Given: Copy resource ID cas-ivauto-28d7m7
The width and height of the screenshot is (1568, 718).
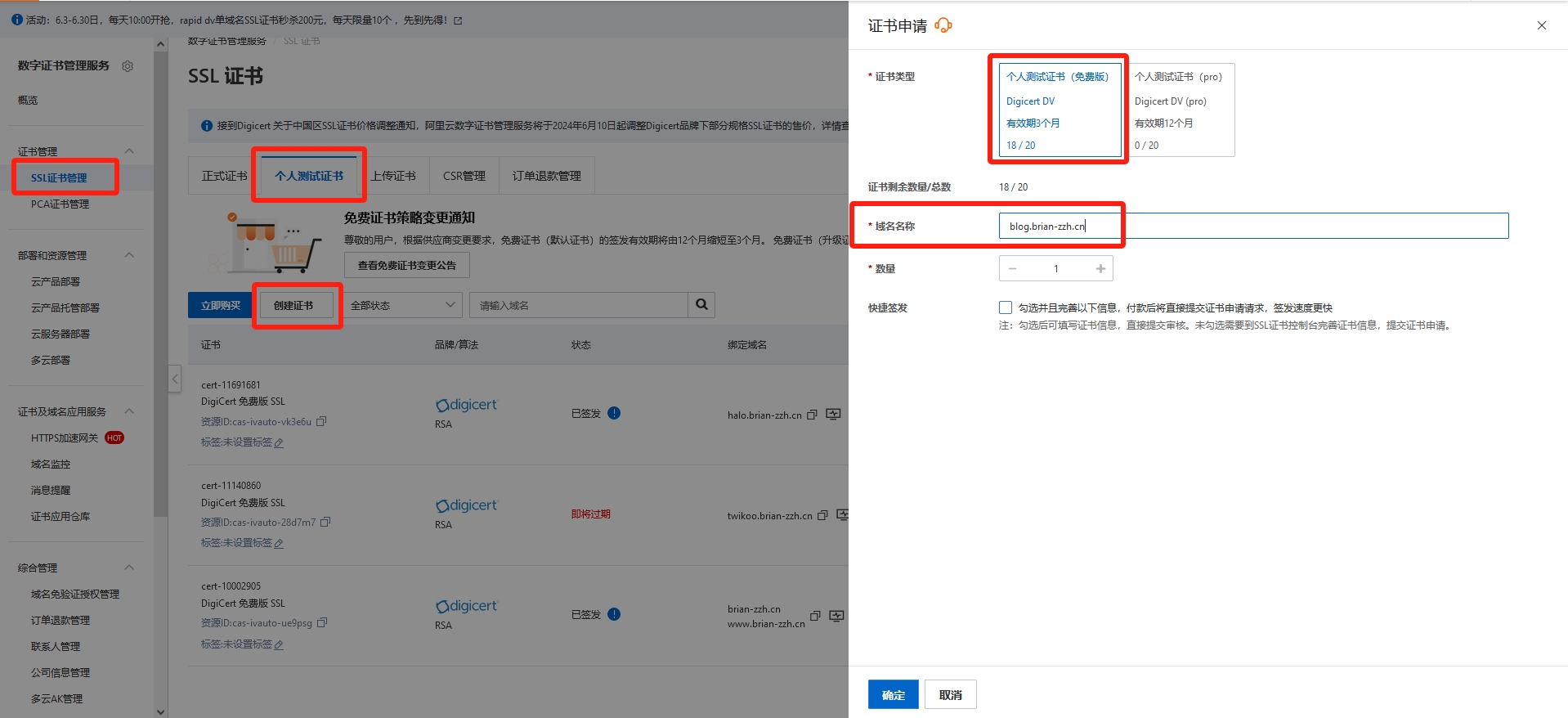Looking at the screenshot, I should pos(325,522).
